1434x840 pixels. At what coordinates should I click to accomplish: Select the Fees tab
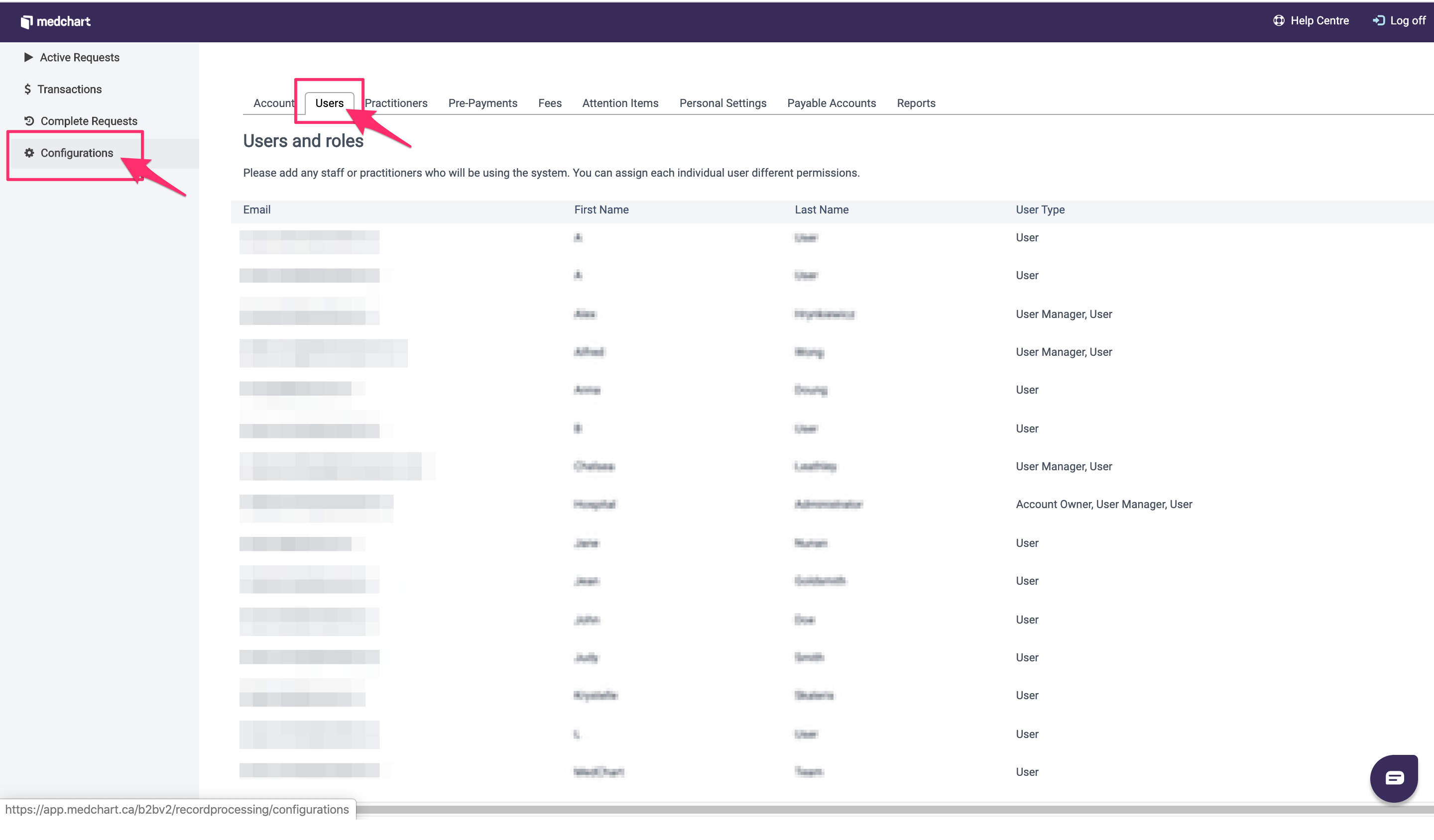click(x=550, y=103)
